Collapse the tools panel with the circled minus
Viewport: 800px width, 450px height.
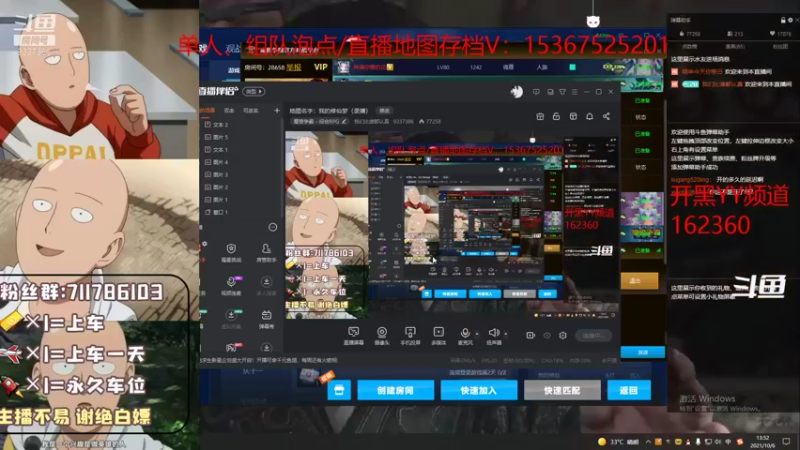tap(272, 227)
